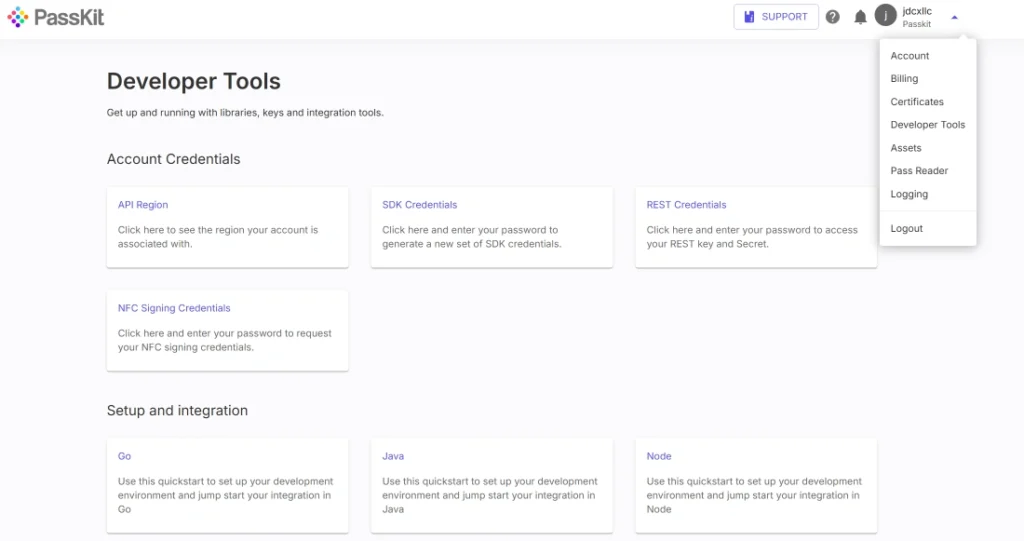
Task: Open the help question mark icon
Action: point(832,17)
